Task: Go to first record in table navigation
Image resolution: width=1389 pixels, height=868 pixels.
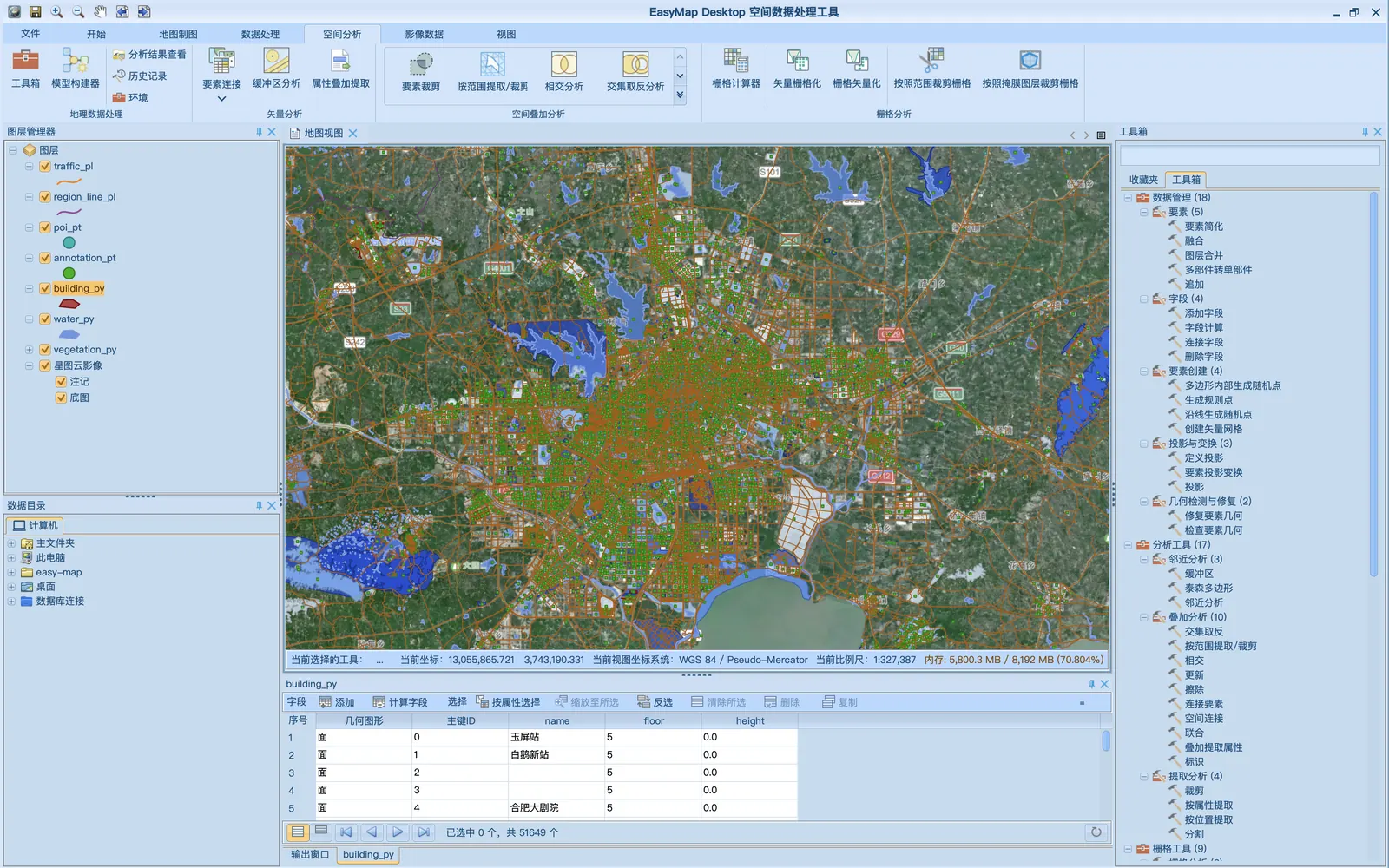Action: pyautogui.click(x=346, y=832)
